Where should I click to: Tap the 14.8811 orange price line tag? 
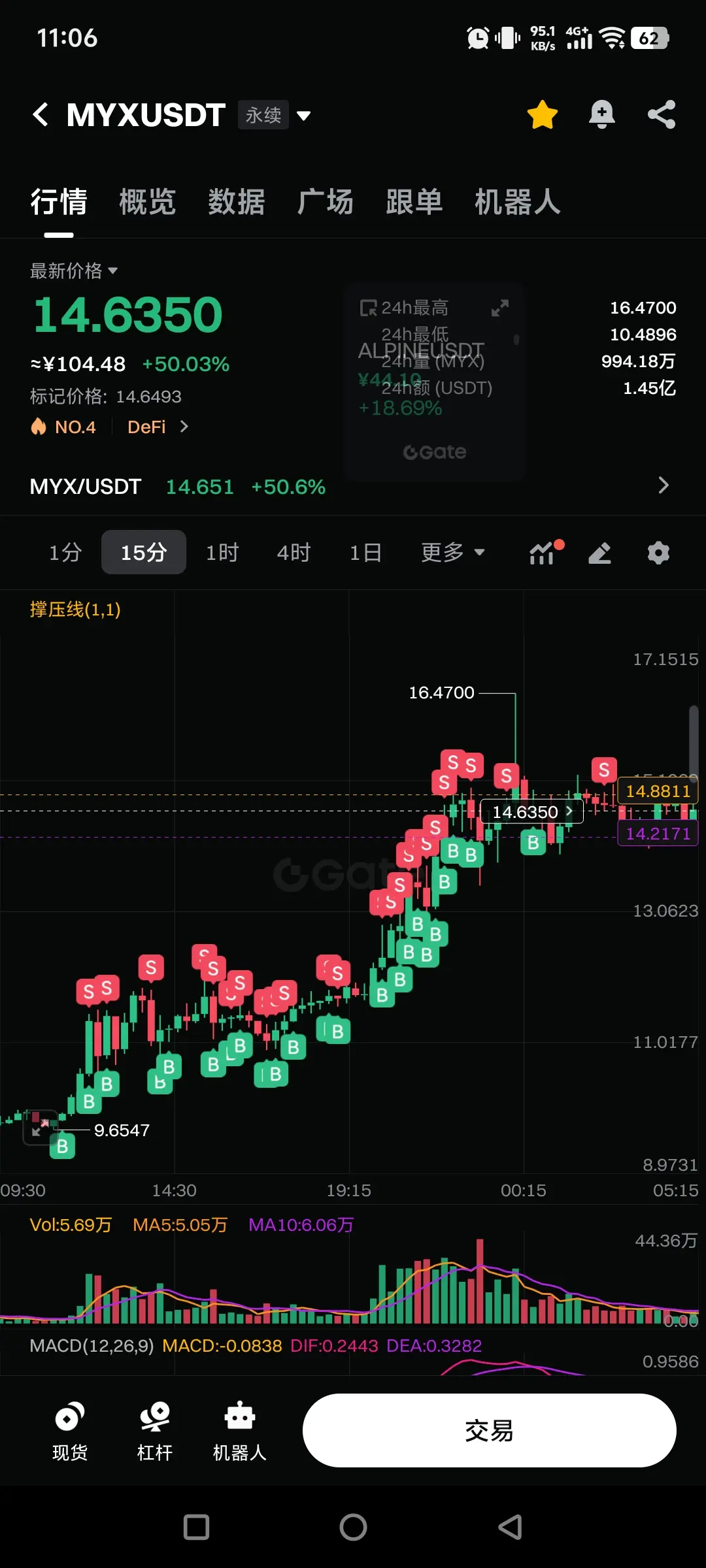click(658, 791)
